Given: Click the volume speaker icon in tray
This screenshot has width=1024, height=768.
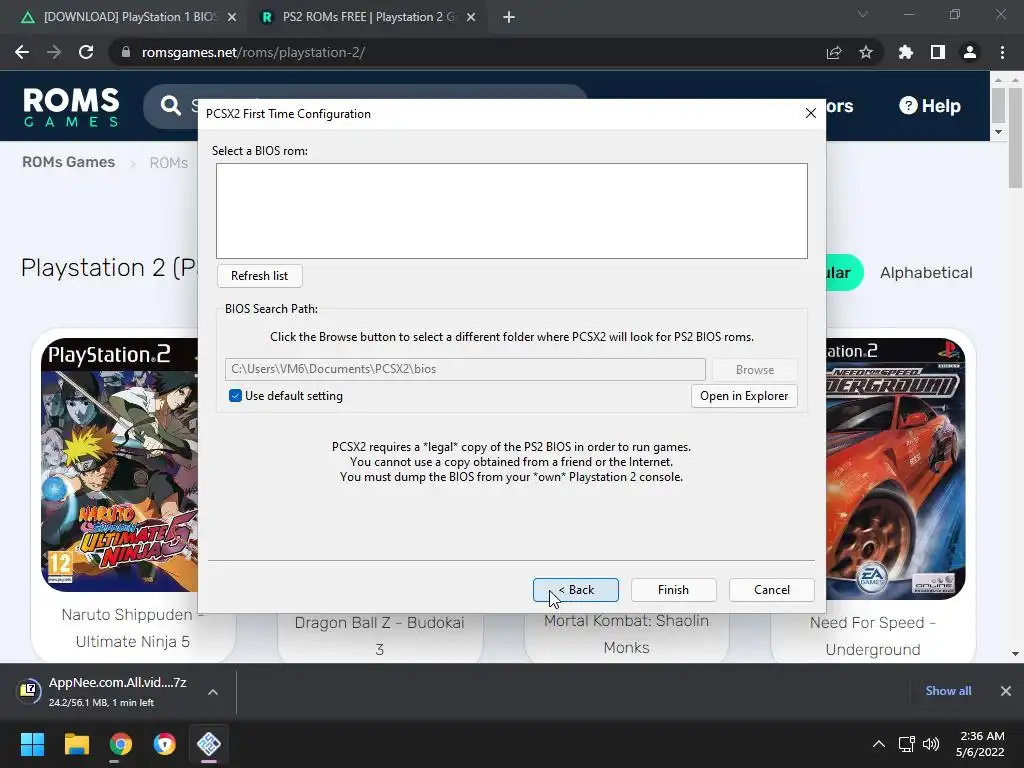Looking at the screenshot, I should click(931, 744).
